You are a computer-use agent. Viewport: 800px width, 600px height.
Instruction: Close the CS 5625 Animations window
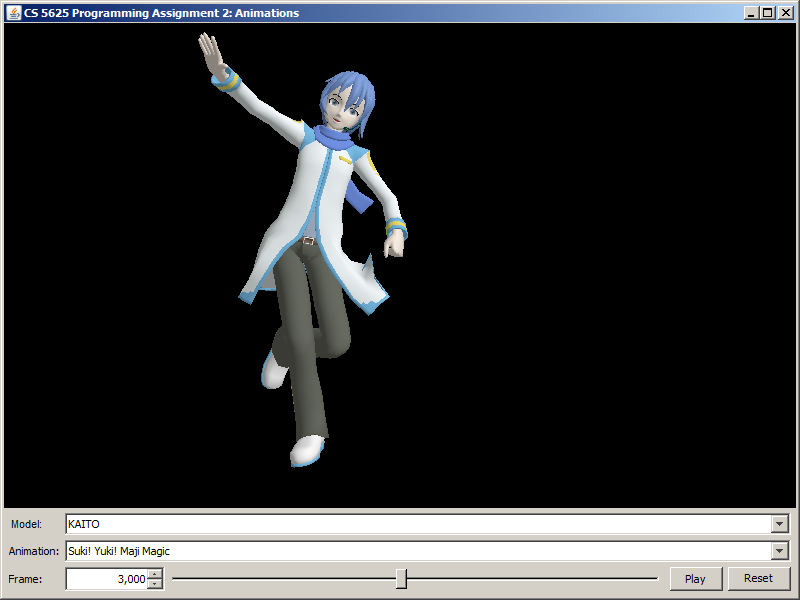(783, 13)
